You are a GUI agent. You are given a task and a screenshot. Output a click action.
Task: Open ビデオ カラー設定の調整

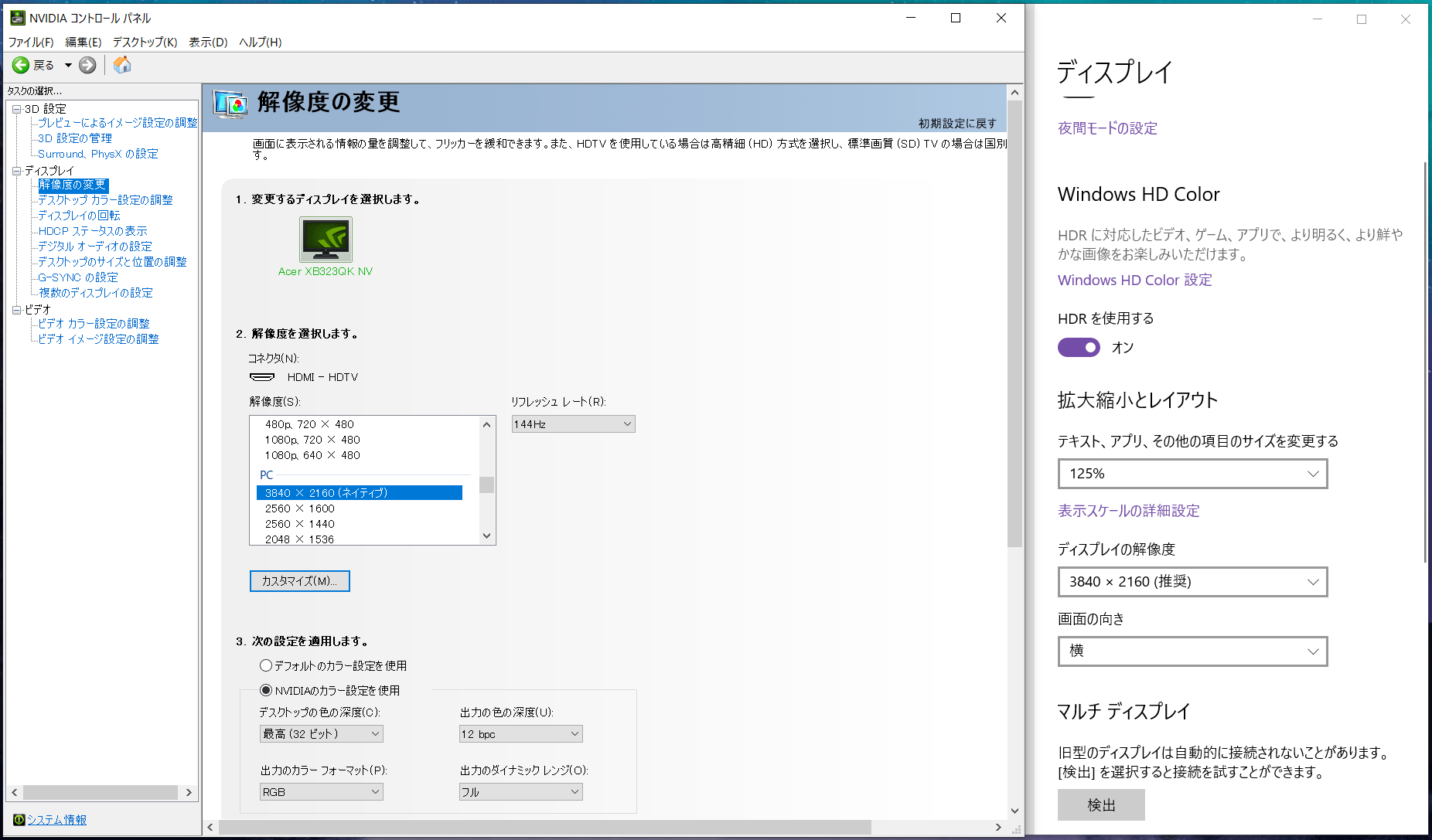pyautogui.click(x=94, y=324)
